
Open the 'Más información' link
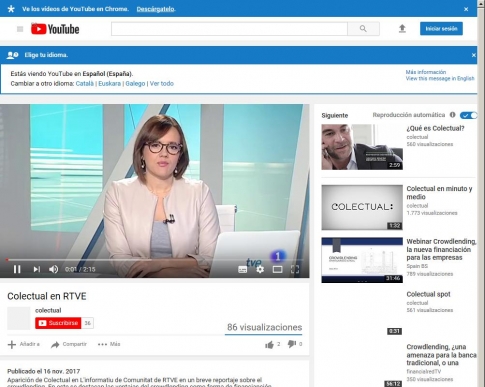426,72
